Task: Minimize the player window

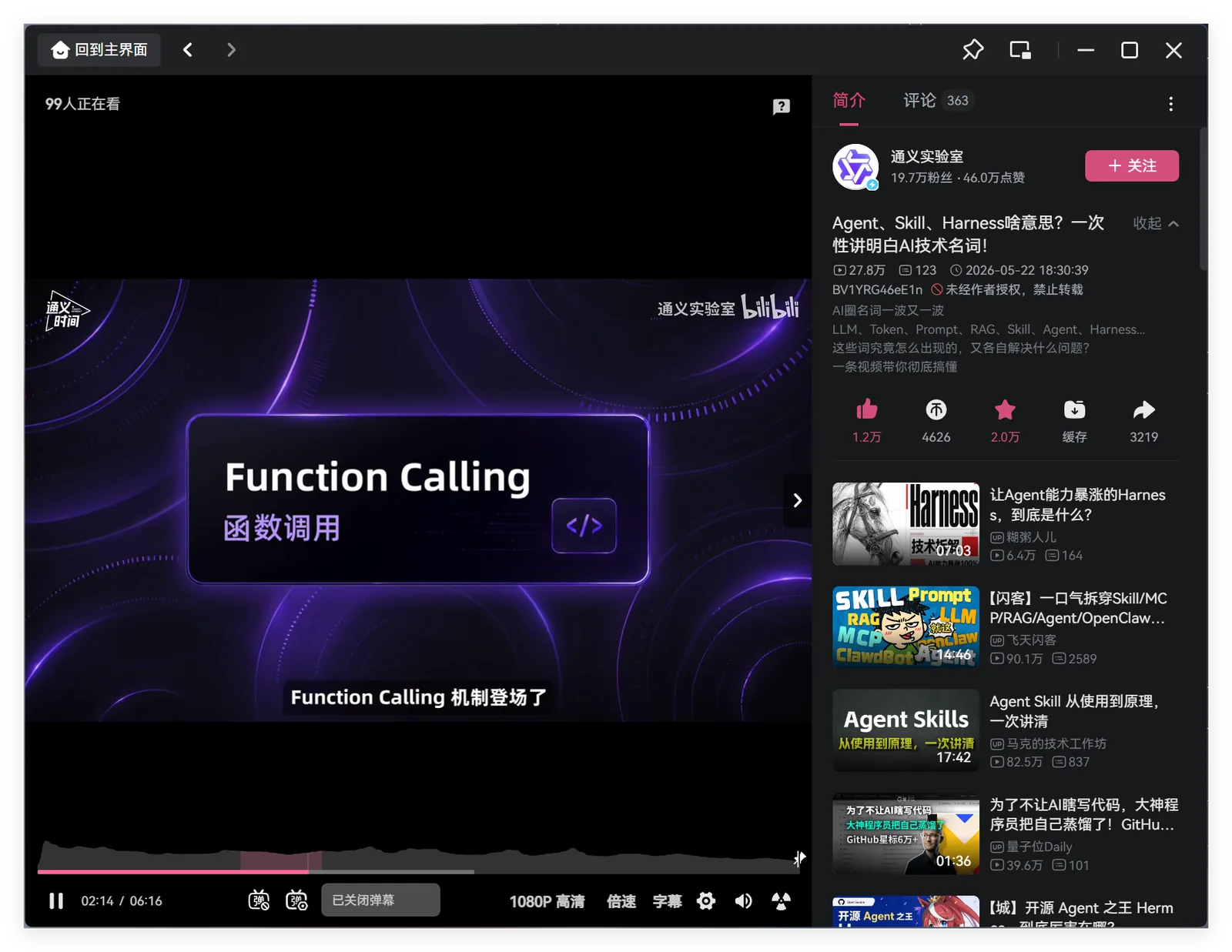Action: [x=1086, y=50]
